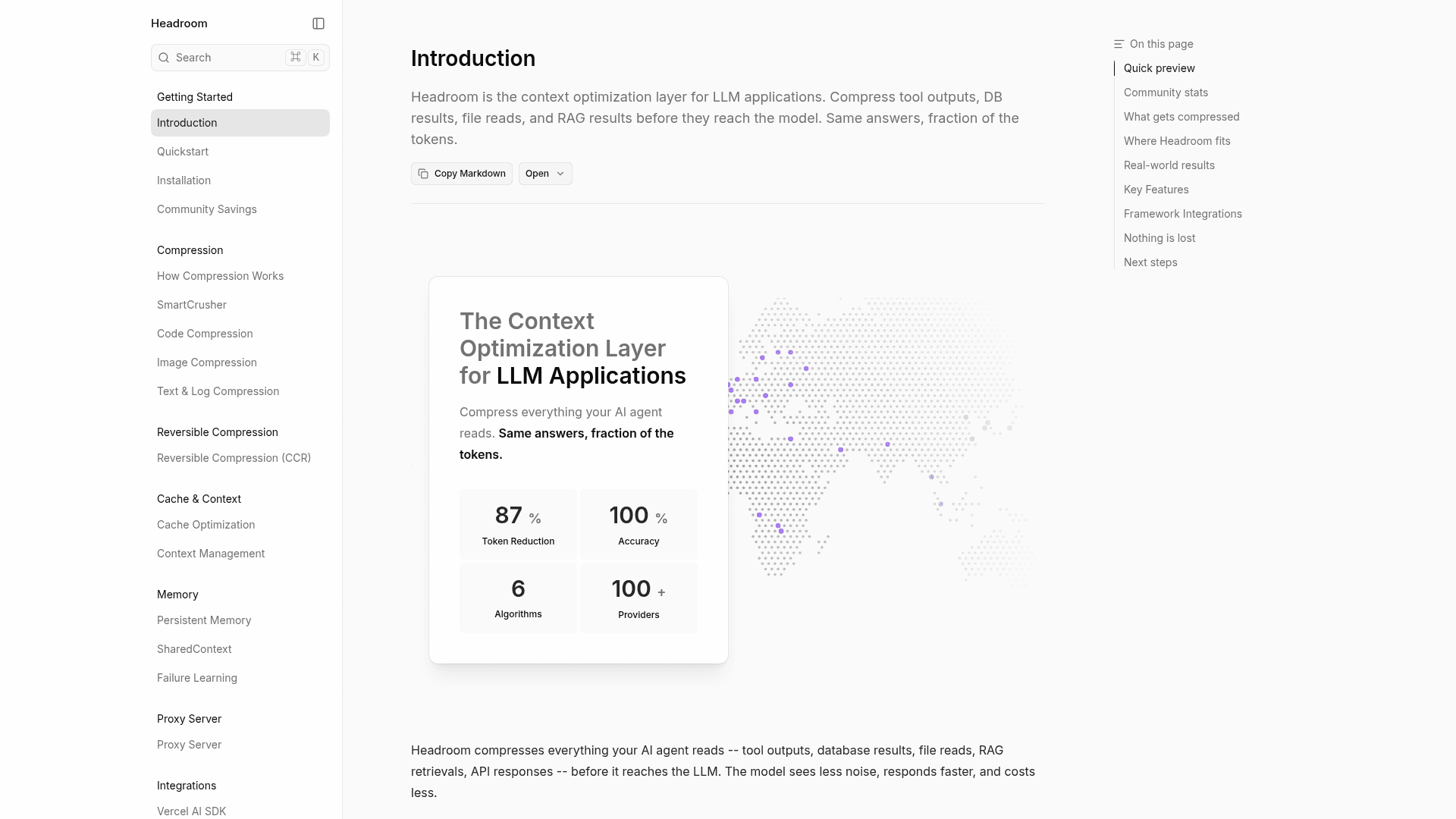Jump to Community stats section

[x=1166, y=93]
